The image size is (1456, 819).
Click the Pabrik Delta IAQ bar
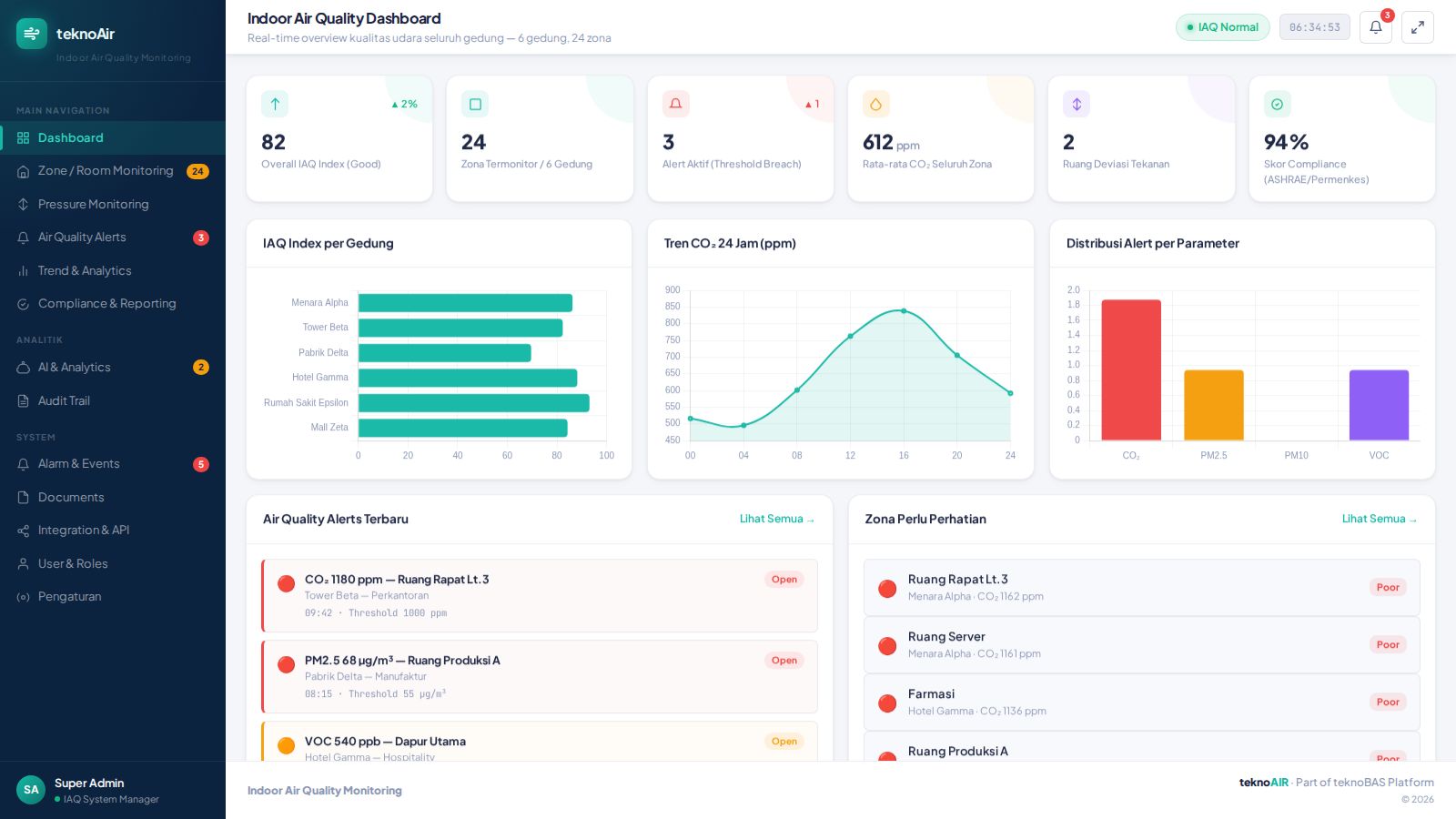pos(445,353)
